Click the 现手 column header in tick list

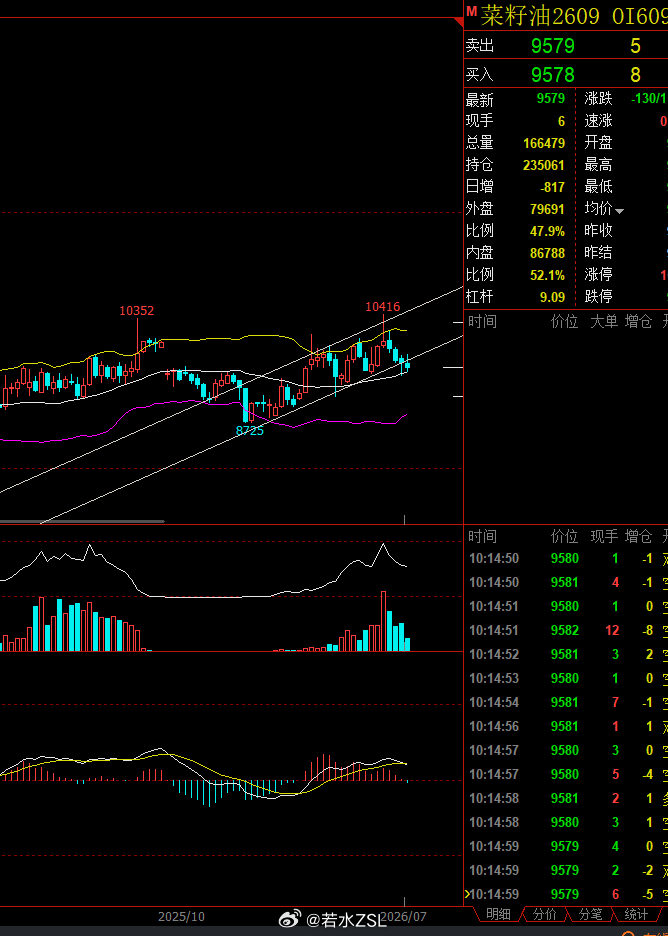pyautogui.click(x=604, y=536)
